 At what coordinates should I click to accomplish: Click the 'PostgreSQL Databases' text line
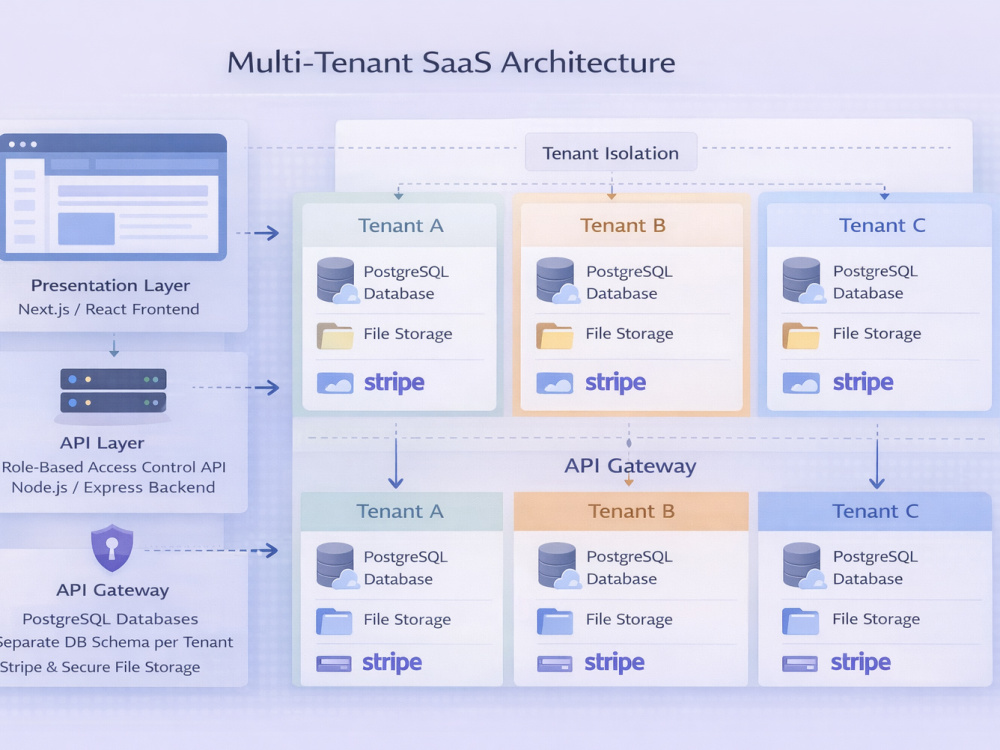pyautogui.click(x=110, y=619)
